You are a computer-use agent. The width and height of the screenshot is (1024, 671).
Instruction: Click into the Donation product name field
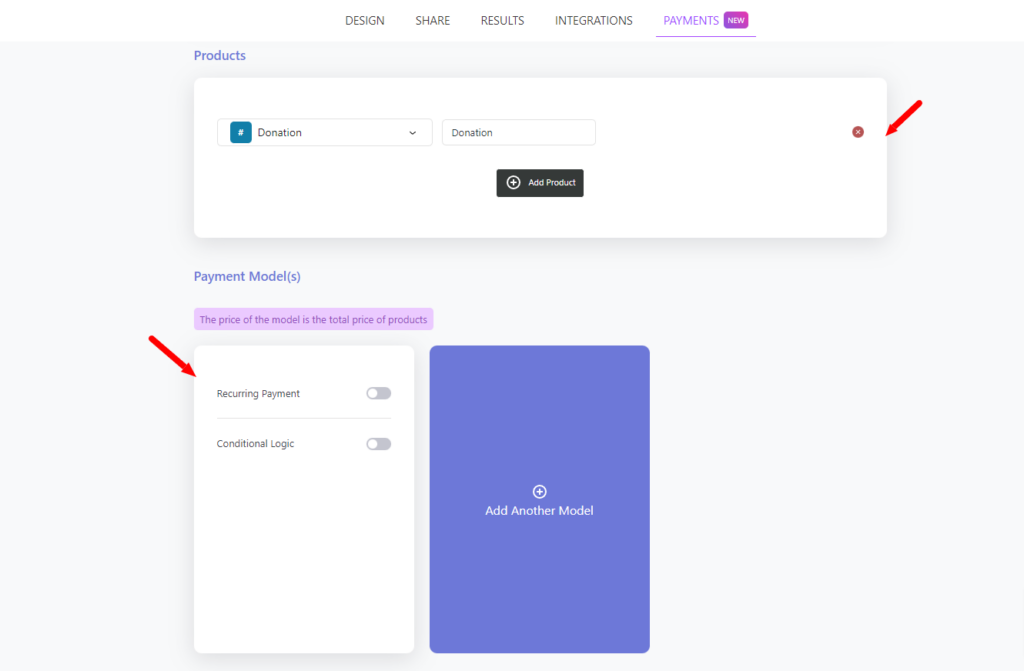[x=519, y=132]
